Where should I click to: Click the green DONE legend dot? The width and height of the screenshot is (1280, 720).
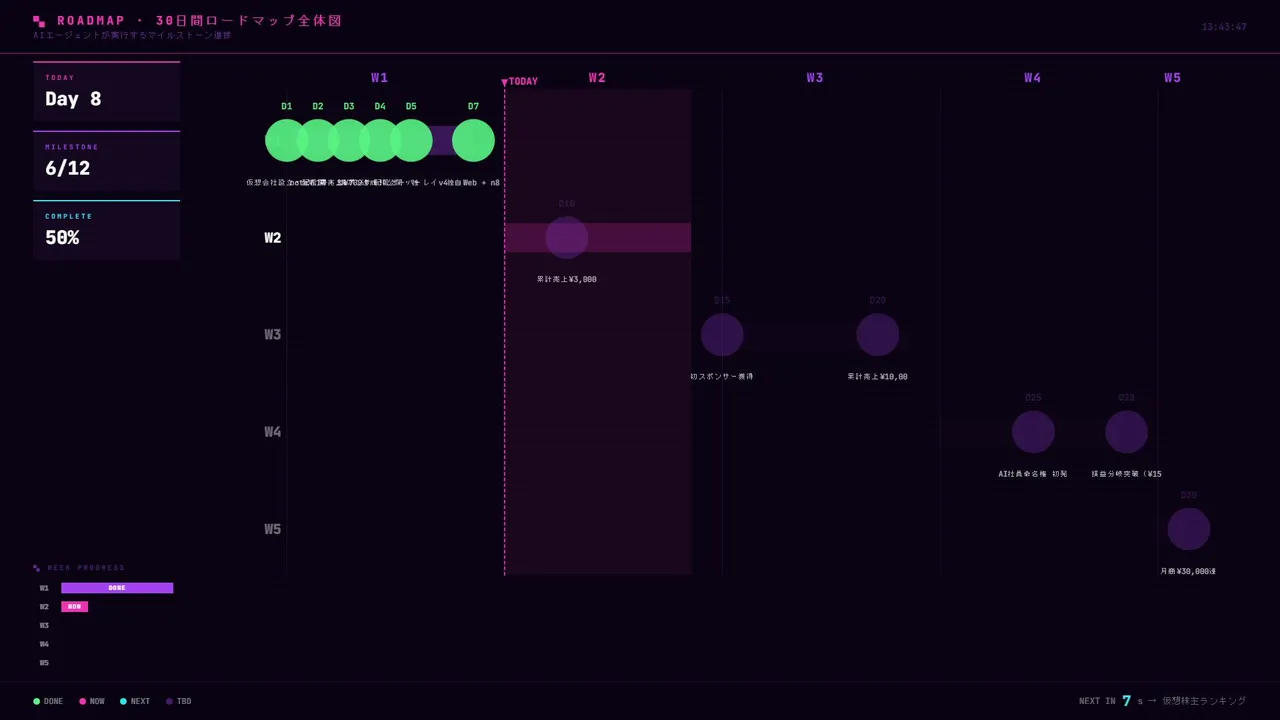37,702
